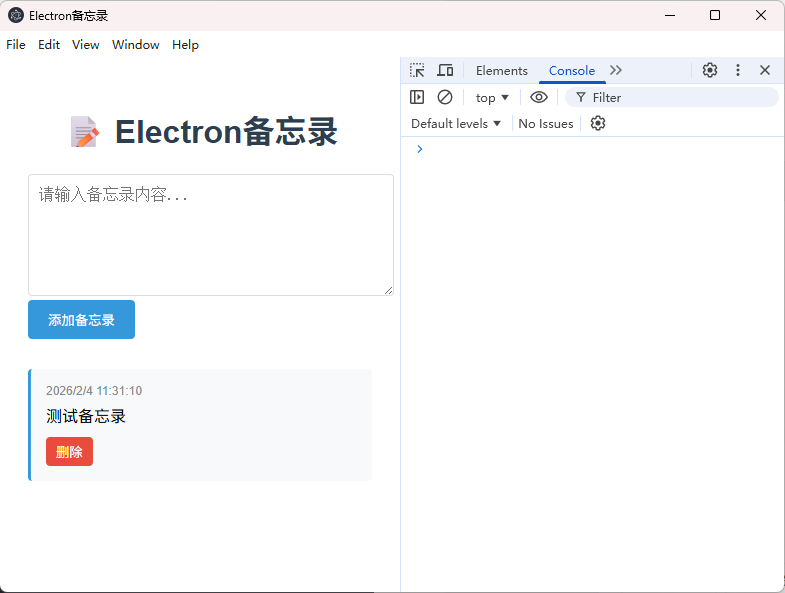Delete the 测试备忘录 memo with 删除

(x=69, y=452)
